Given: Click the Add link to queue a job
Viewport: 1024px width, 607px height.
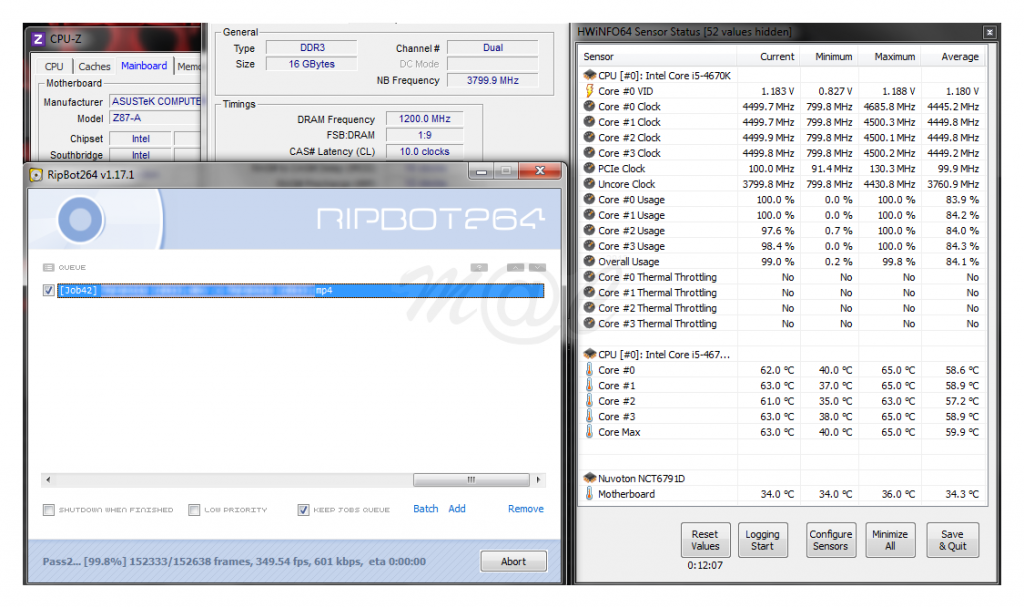Looking at the screenshot, I should tap(457, 509).
